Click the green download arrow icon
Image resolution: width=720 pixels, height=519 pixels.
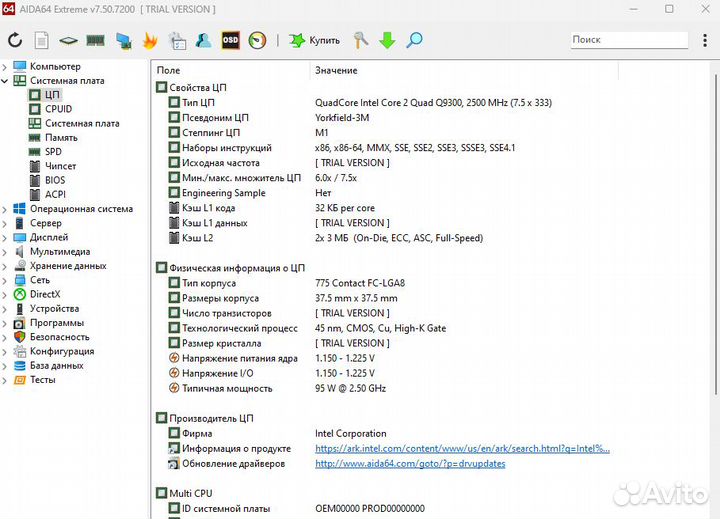click(x=388, y=40)
